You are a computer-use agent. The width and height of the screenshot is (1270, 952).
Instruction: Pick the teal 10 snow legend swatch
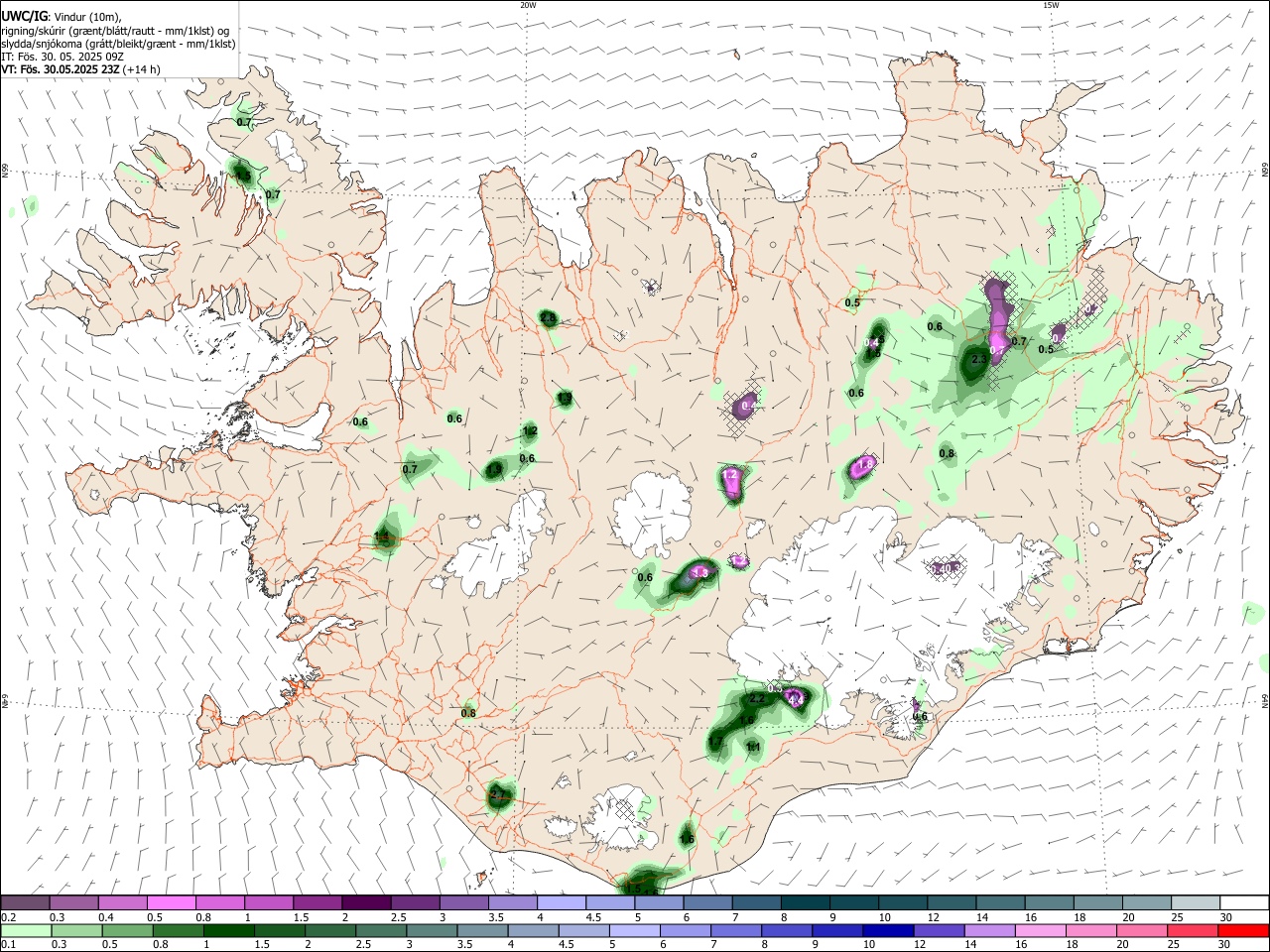tap(901, 902)
